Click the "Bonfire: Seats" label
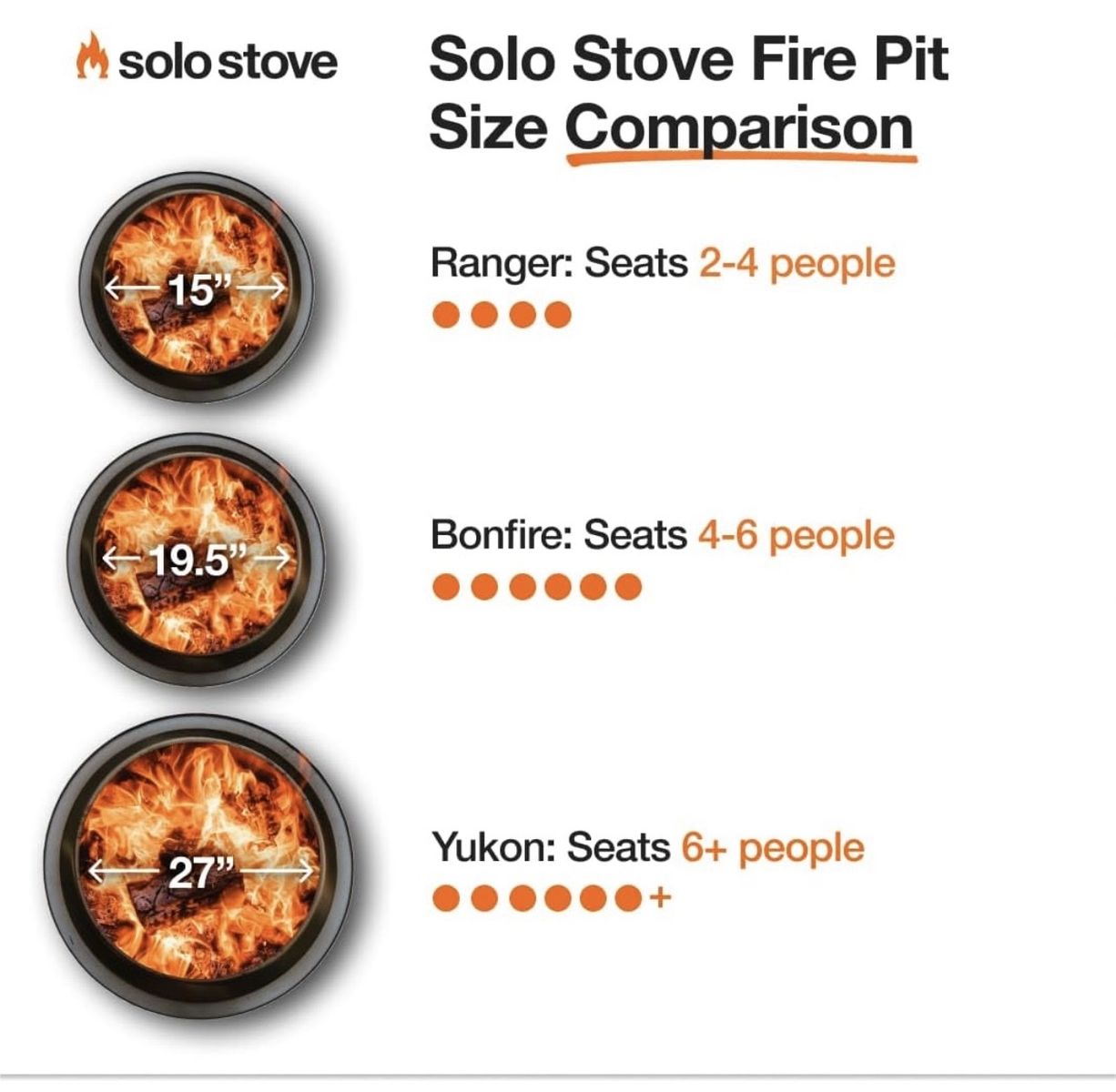1116x1092 pixels. point(558,534)
